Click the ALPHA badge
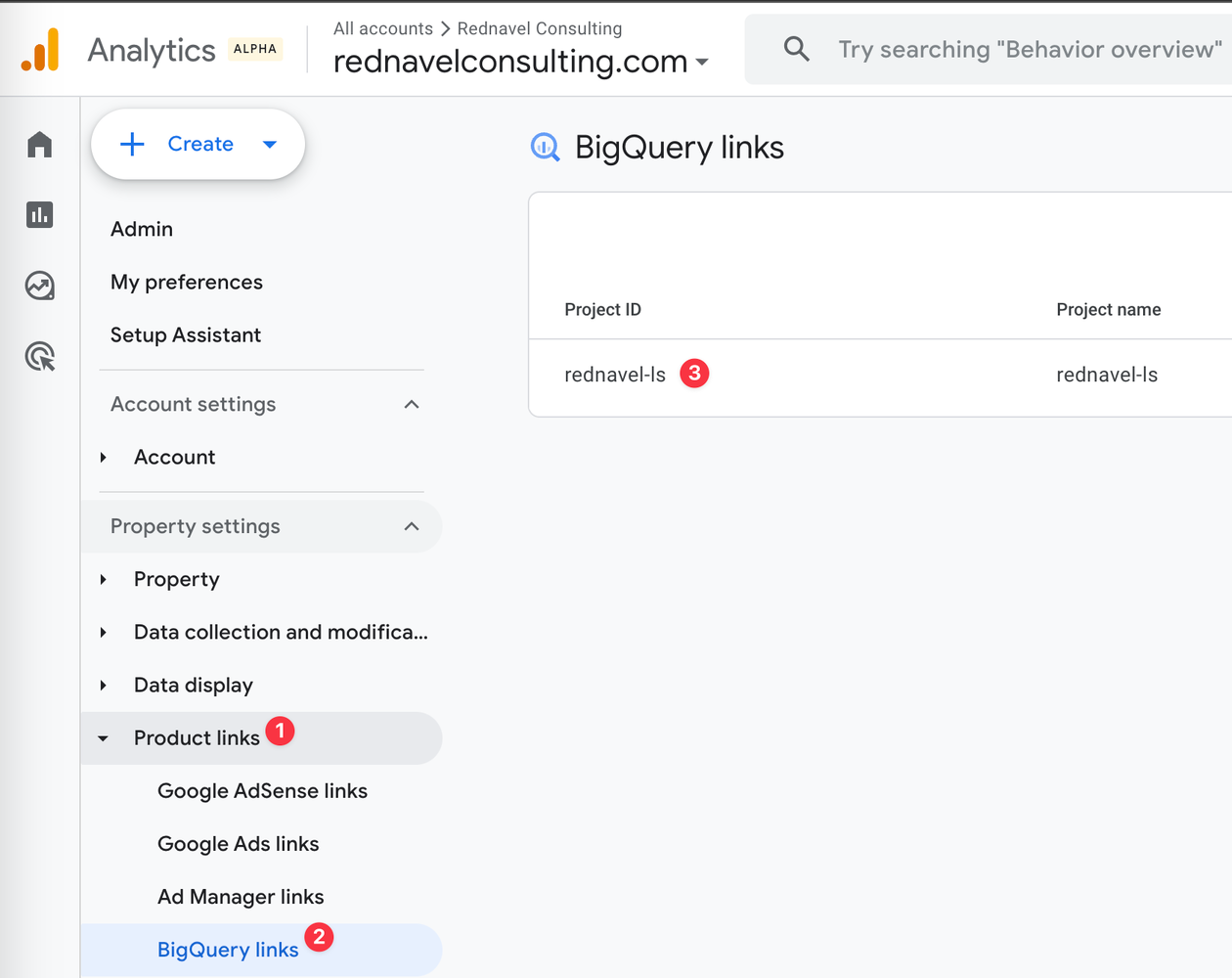Viewport: 1232px width, 978px height. point(255,49)
